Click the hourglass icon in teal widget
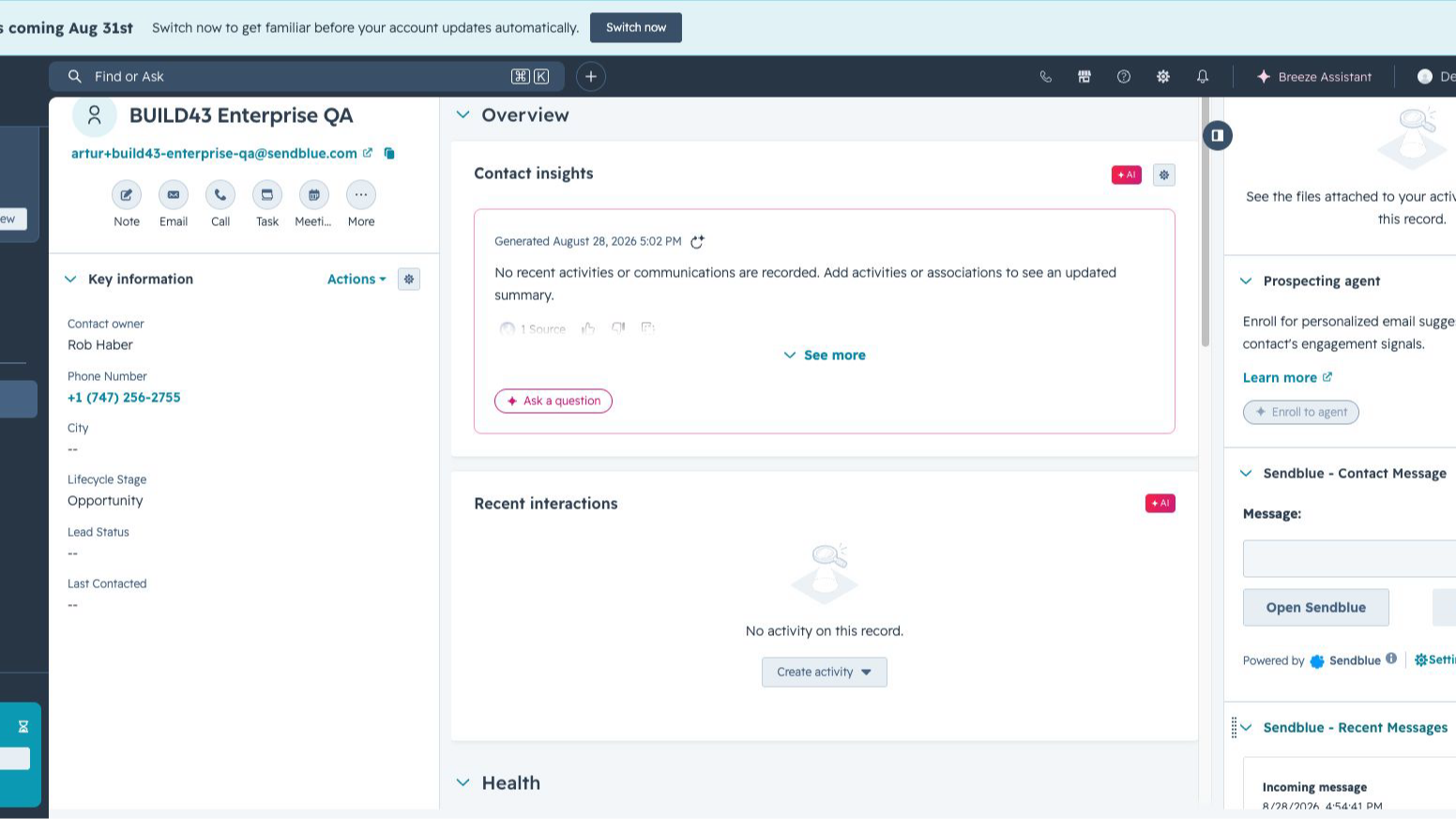1456x819 pixels. 23,726
